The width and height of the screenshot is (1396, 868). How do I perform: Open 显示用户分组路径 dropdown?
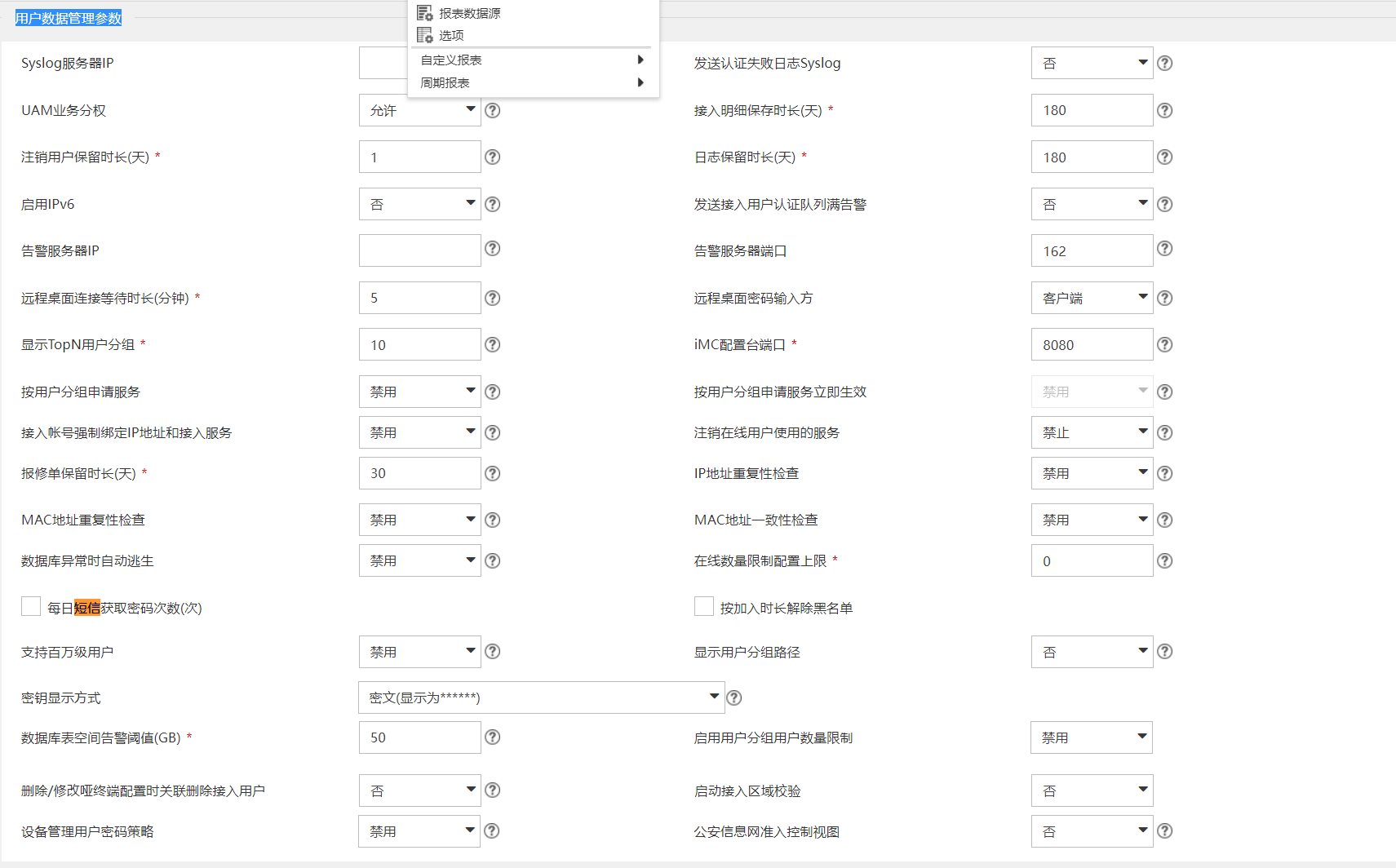(1092, 652)
